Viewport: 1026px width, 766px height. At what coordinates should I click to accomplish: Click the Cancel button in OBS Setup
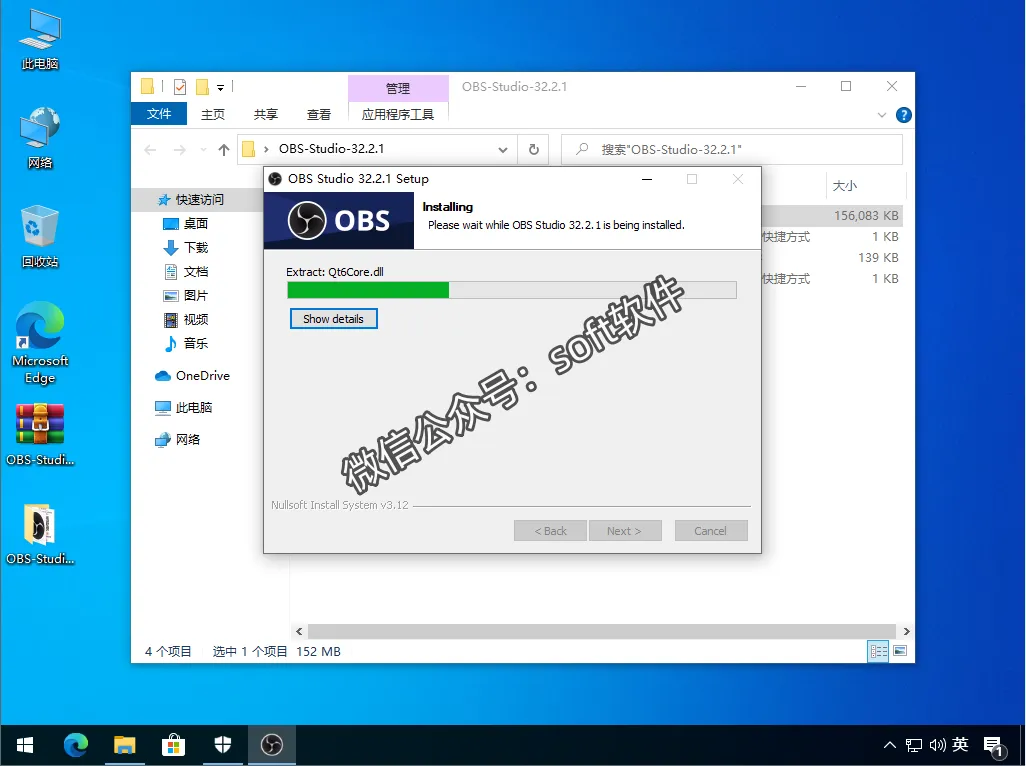click(711, 531)
